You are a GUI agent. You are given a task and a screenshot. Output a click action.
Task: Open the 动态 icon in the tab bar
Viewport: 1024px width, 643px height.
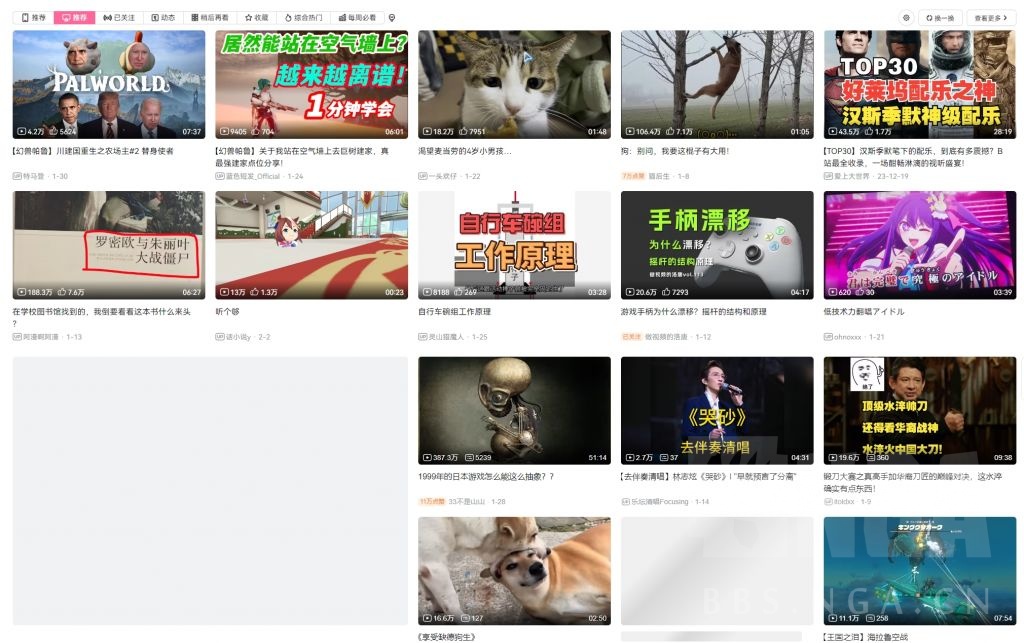coord(156,17)
